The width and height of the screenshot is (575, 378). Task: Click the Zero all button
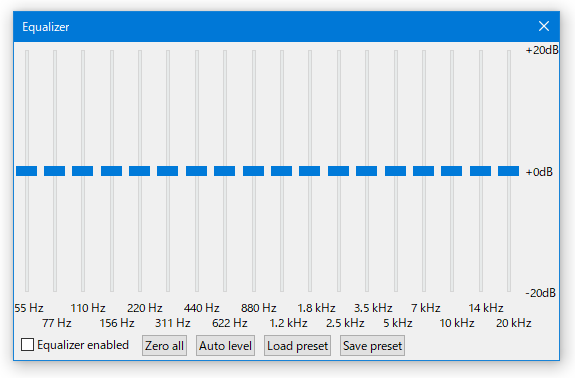pyautogui.click(x=164, y=345)
